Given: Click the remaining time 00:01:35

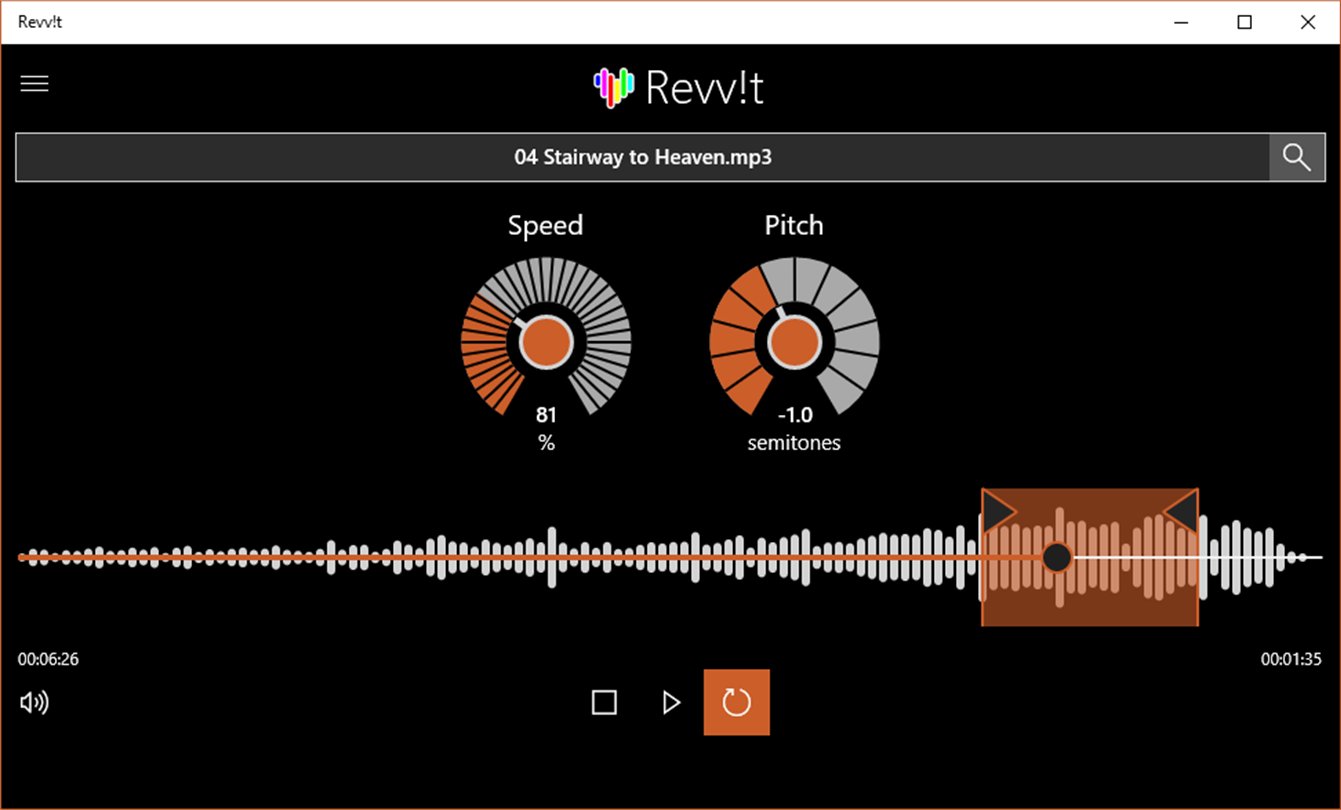Looking at the screenshot, I should click(1291, 660).
